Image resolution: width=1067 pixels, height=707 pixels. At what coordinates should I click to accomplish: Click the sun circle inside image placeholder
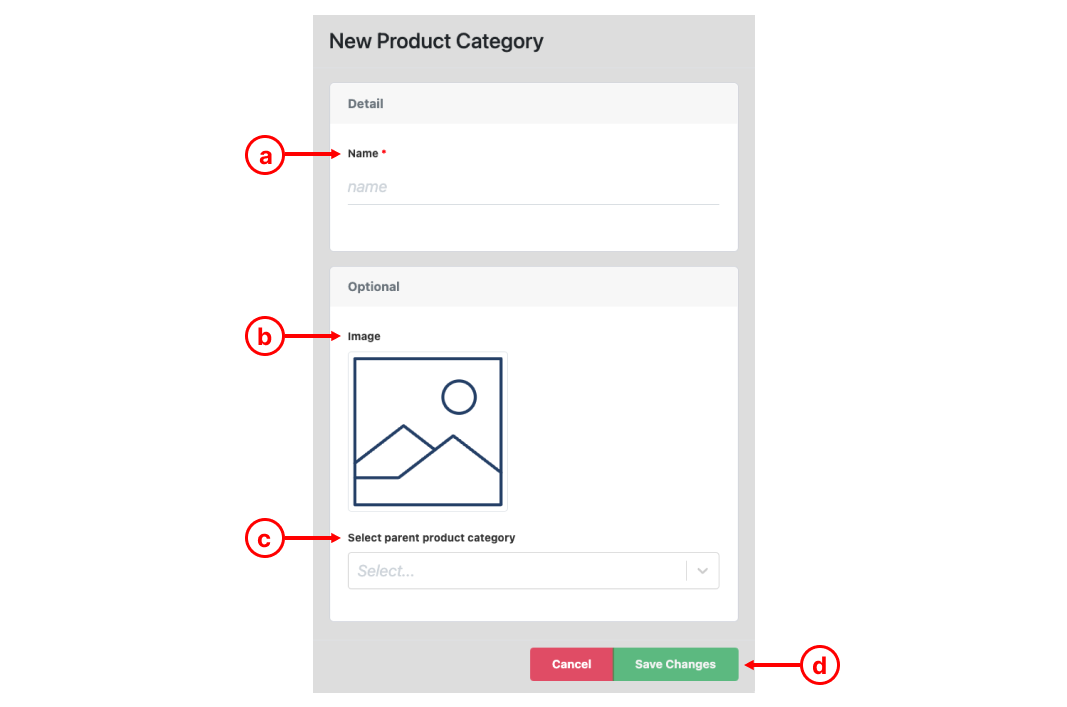(x=459, y=397)
